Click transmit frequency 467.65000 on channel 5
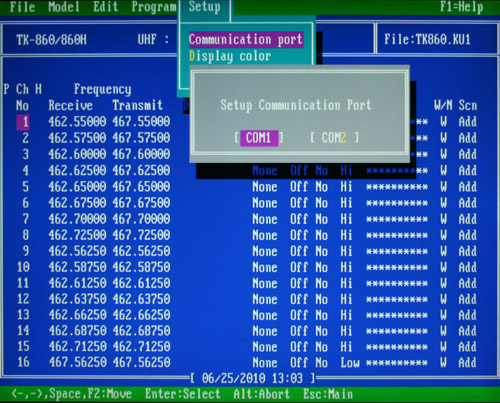Viewport: 500px width, 403px height. point(141,187)
